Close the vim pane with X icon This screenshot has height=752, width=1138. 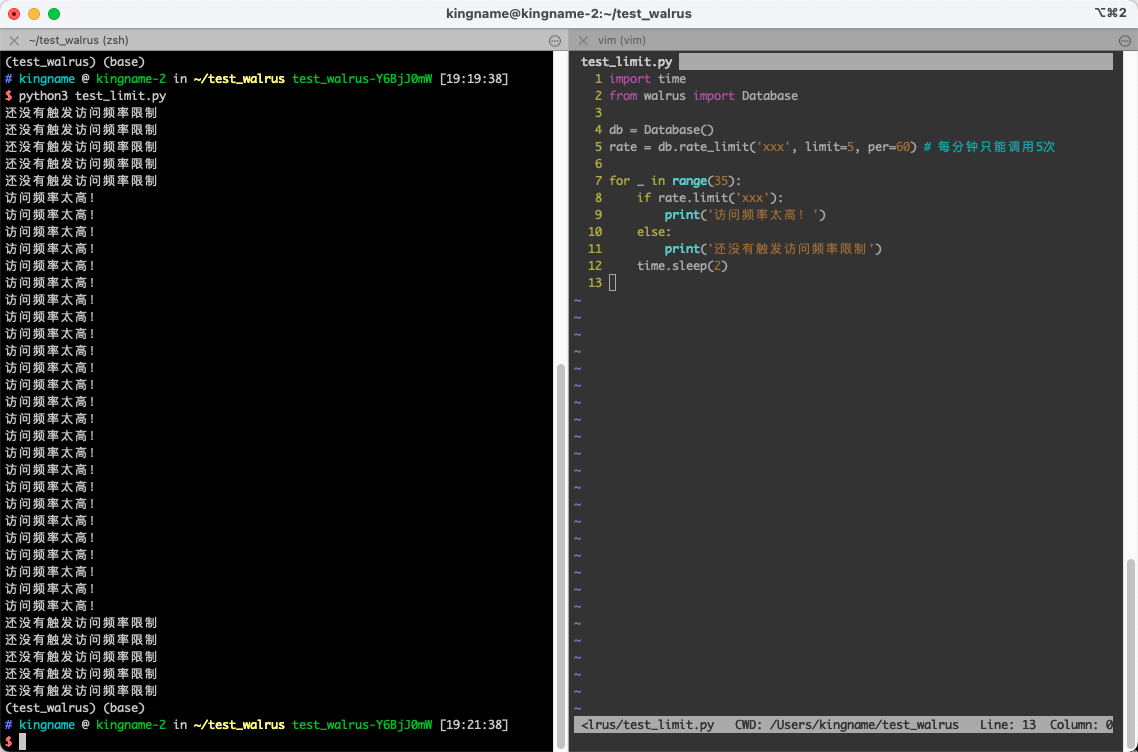click(x=583, y=41)
